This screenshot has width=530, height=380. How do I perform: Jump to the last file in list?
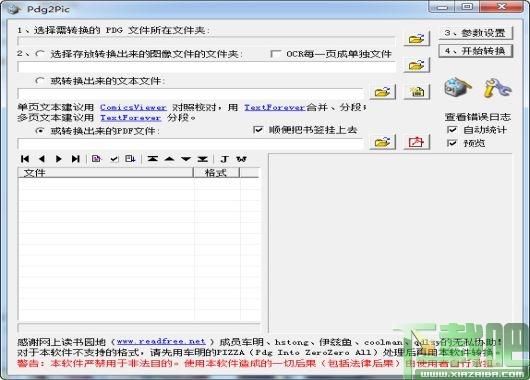(x=75, y=159)
